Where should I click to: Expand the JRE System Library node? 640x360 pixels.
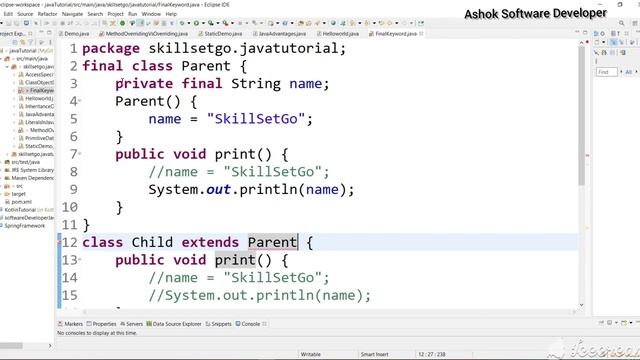[x=2, y=170]
